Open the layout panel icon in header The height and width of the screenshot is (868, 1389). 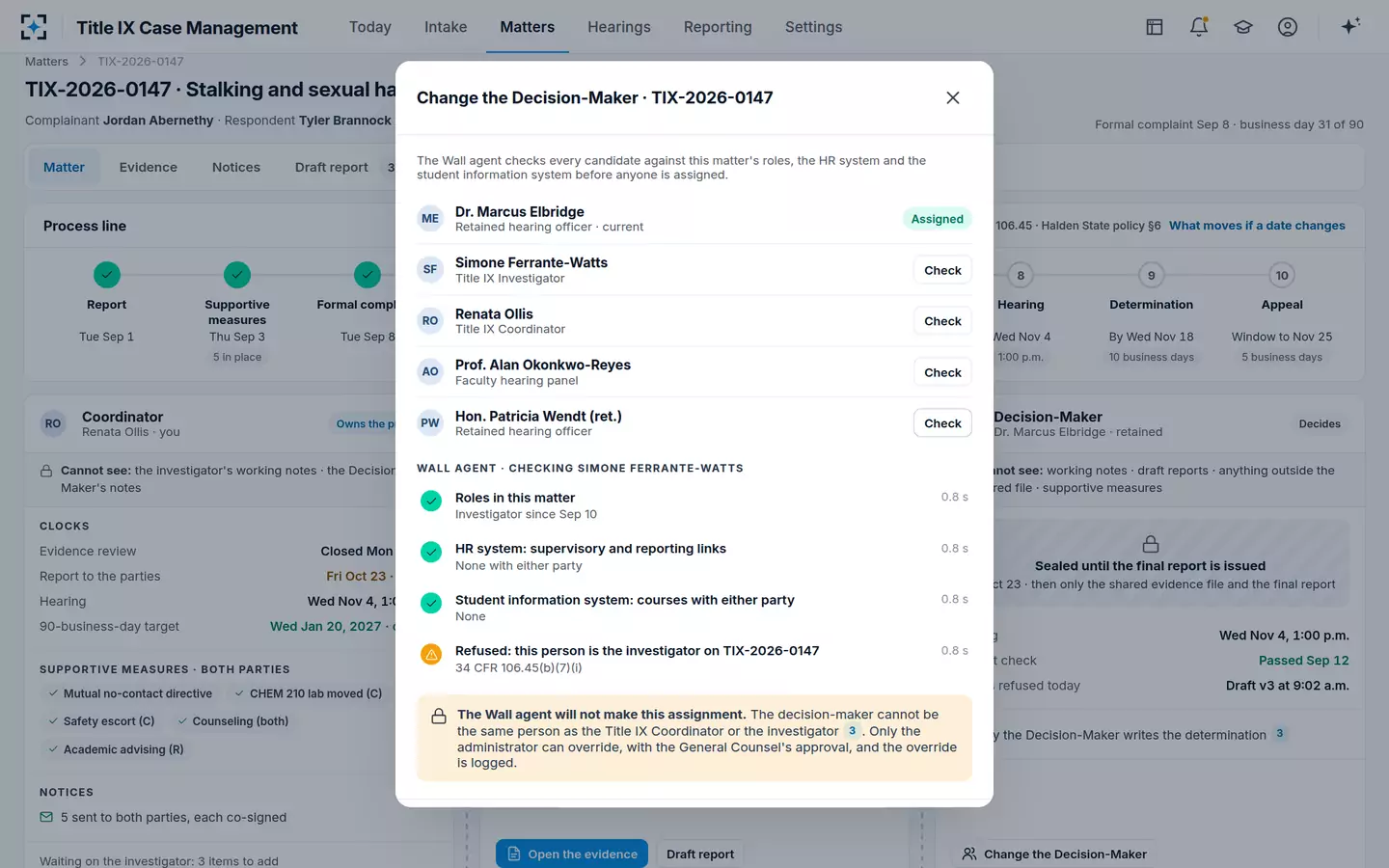1155,27
